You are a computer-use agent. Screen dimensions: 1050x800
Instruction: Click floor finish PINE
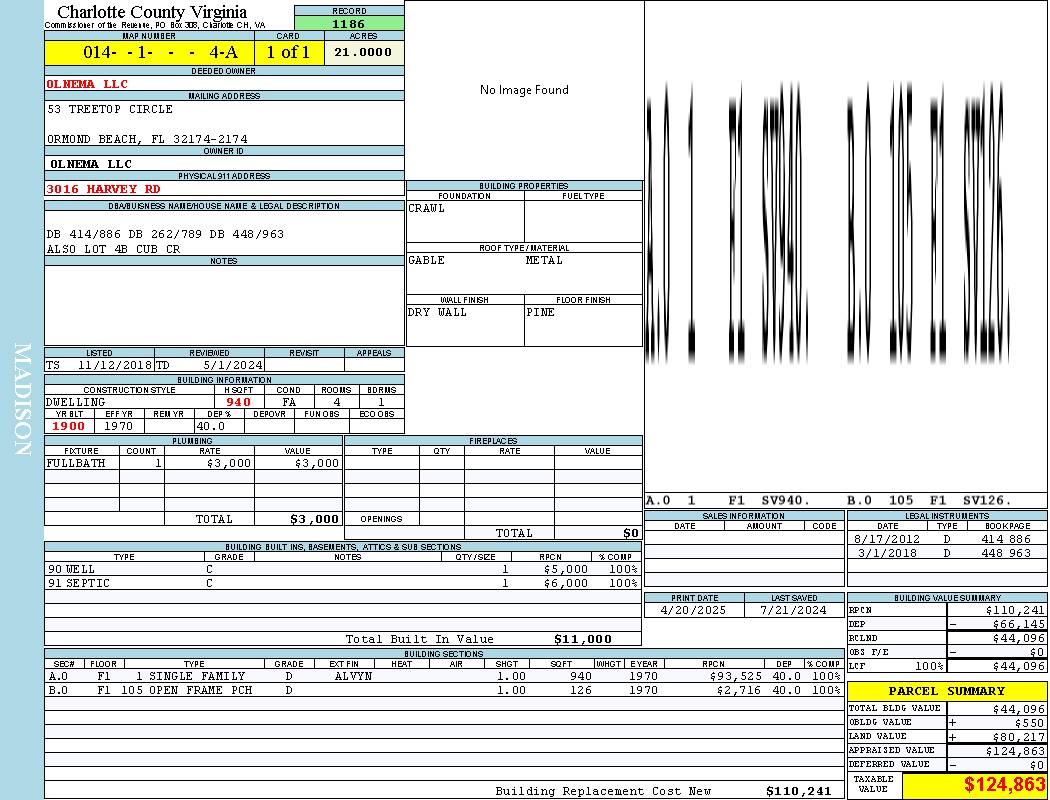click(x=540, y=313)
